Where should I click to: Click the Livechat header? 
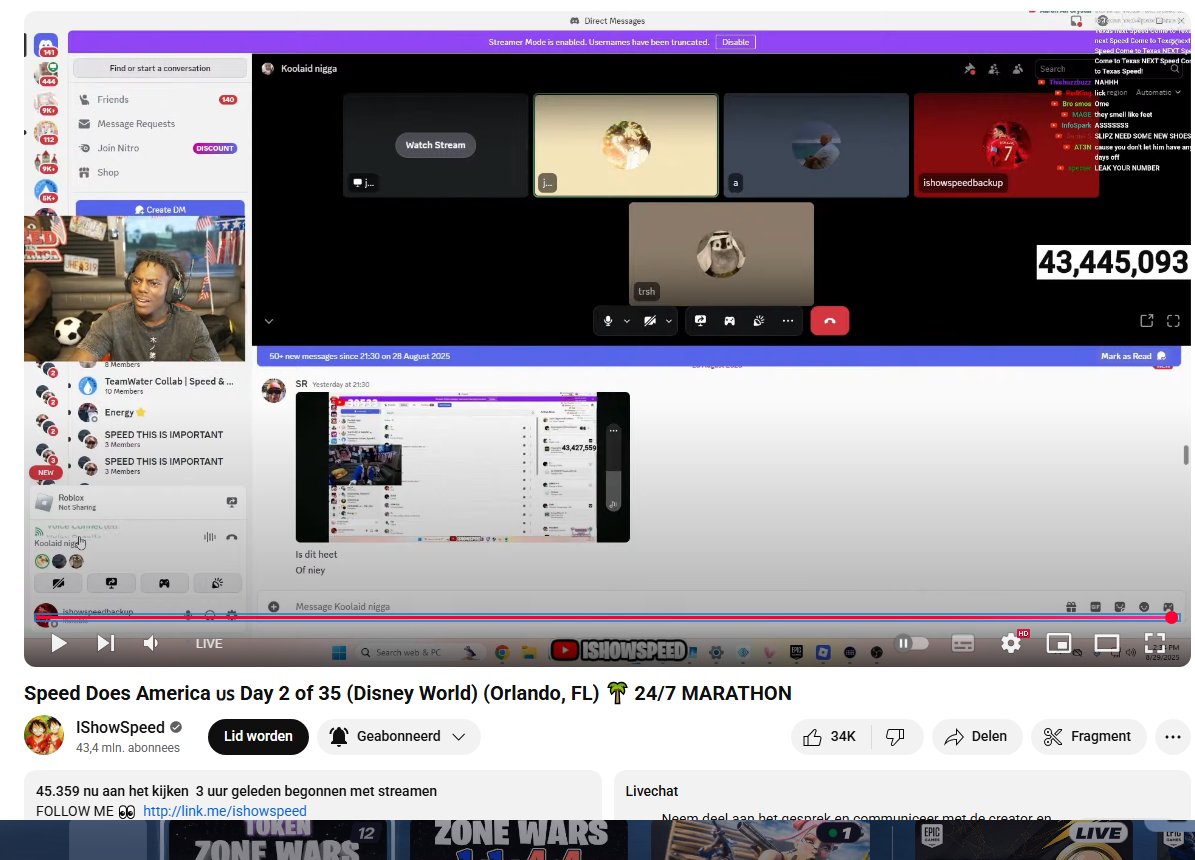(652, 791)
